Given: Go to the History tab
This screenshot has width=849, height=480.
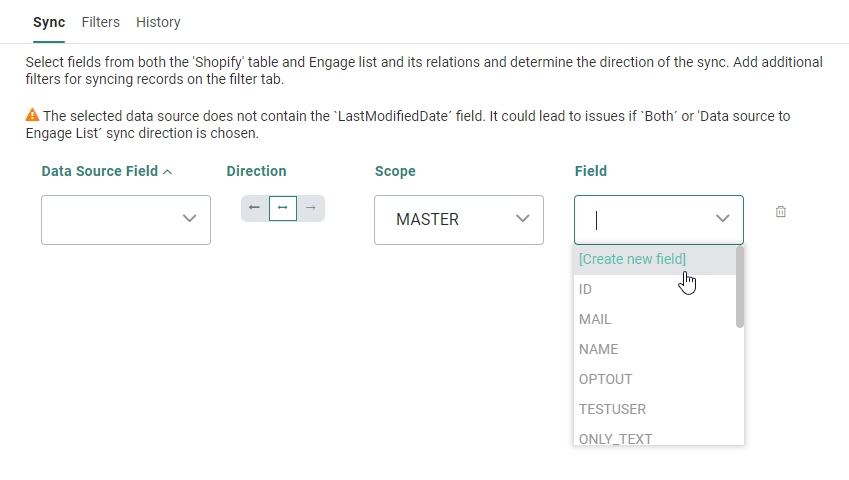Looking at the screenshot, I should point(158,22).
